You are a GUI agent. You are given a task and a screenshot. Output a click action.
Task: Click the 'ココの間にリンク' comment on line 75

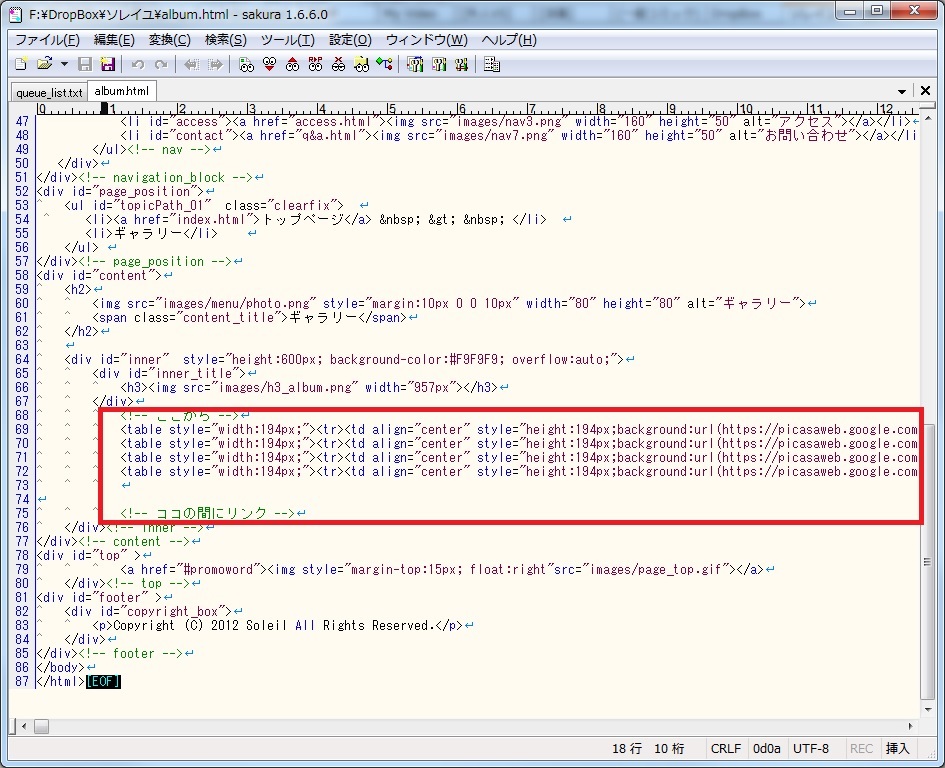(x=212, y=513)
